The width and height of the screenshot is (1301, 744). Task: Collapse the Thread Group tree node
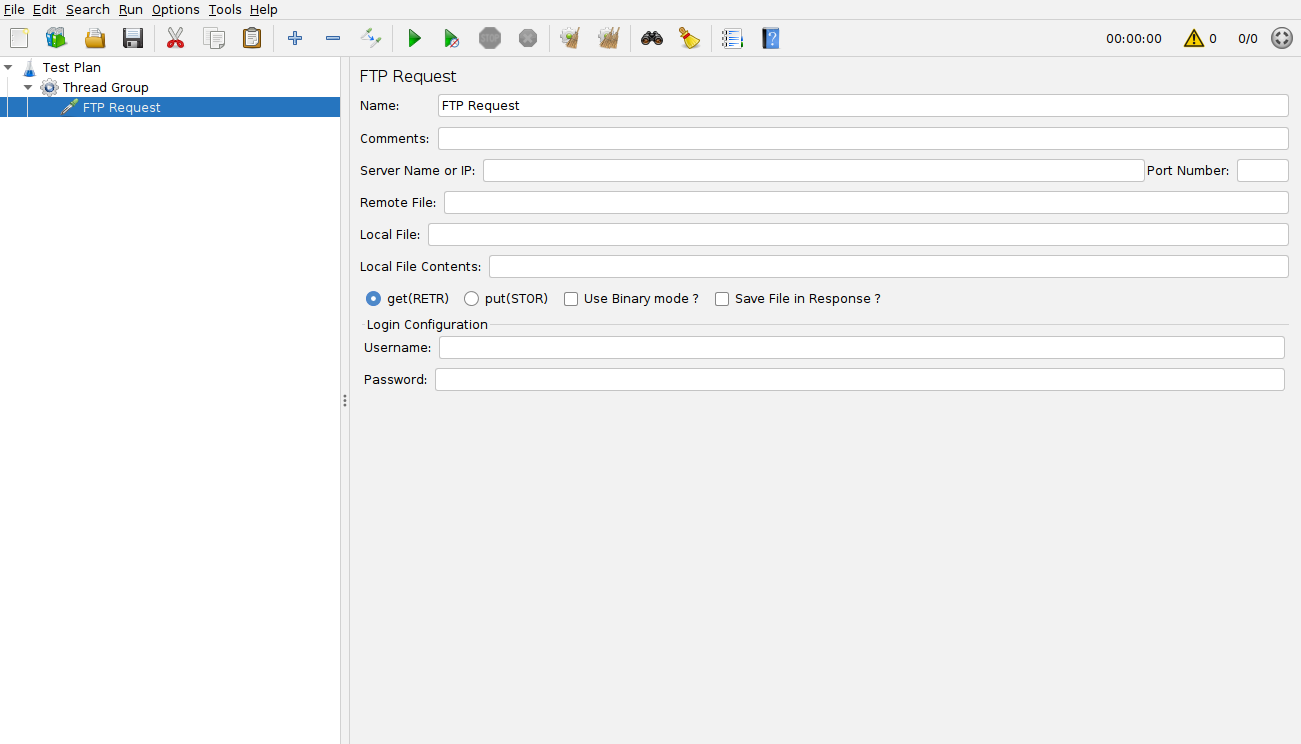point(28,87)
